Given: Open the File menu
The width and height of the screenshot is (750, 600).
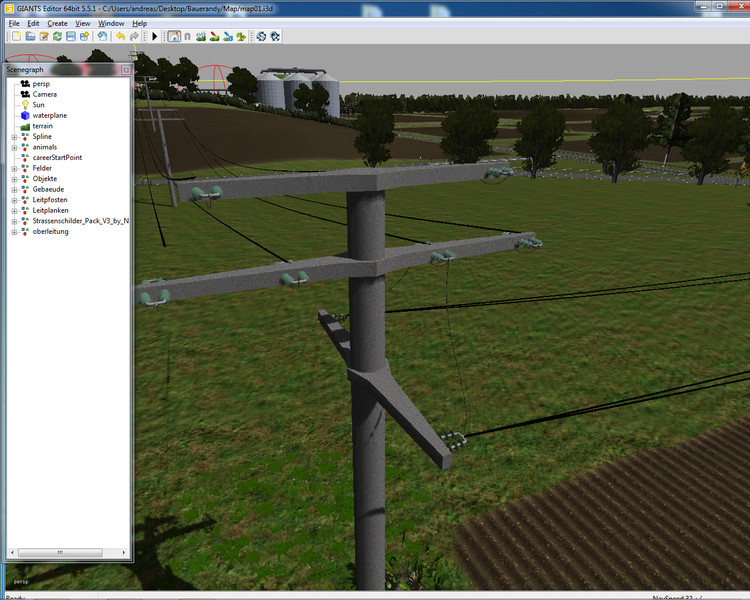Looking at the screenshot, I should (14, 23).
